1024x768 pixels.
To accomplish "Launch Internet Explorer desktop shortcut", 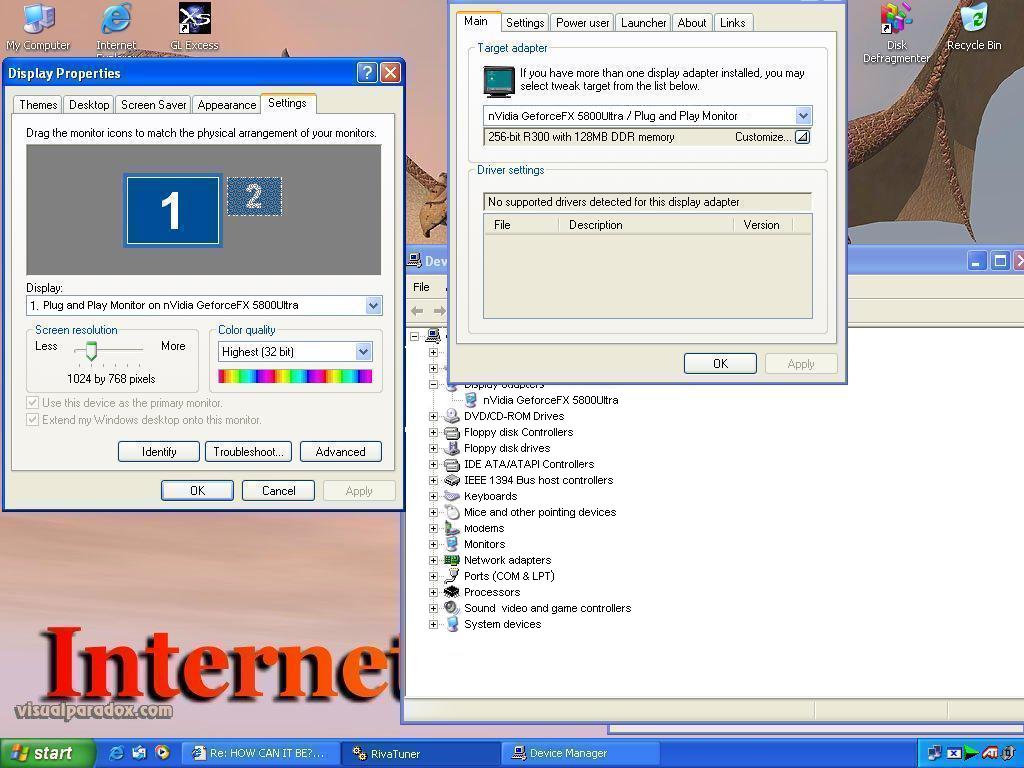I will click(116, 26).
